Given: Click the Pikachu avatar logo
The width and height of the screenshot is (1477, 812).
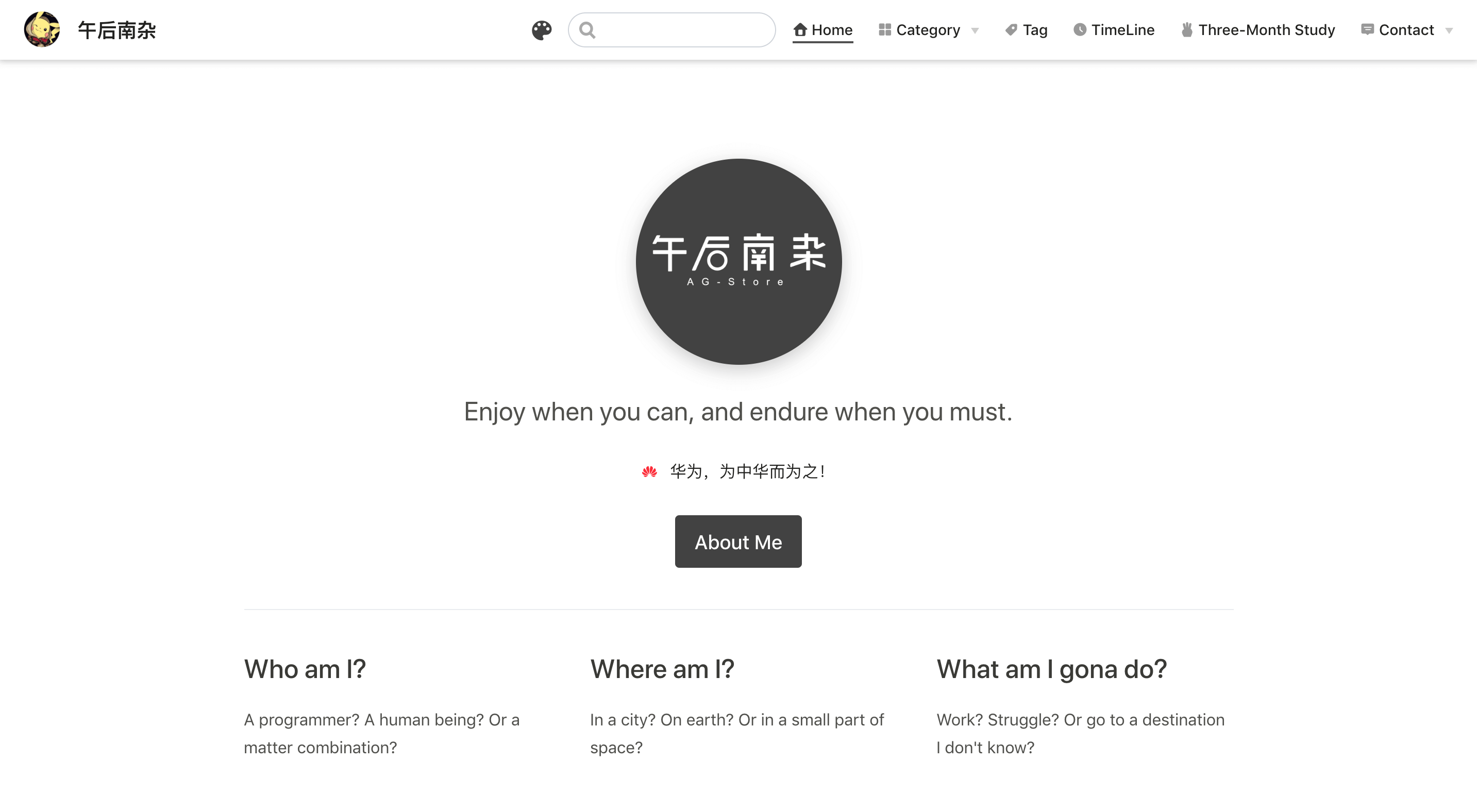Looking at the screenshot, I should pos(42,29).
